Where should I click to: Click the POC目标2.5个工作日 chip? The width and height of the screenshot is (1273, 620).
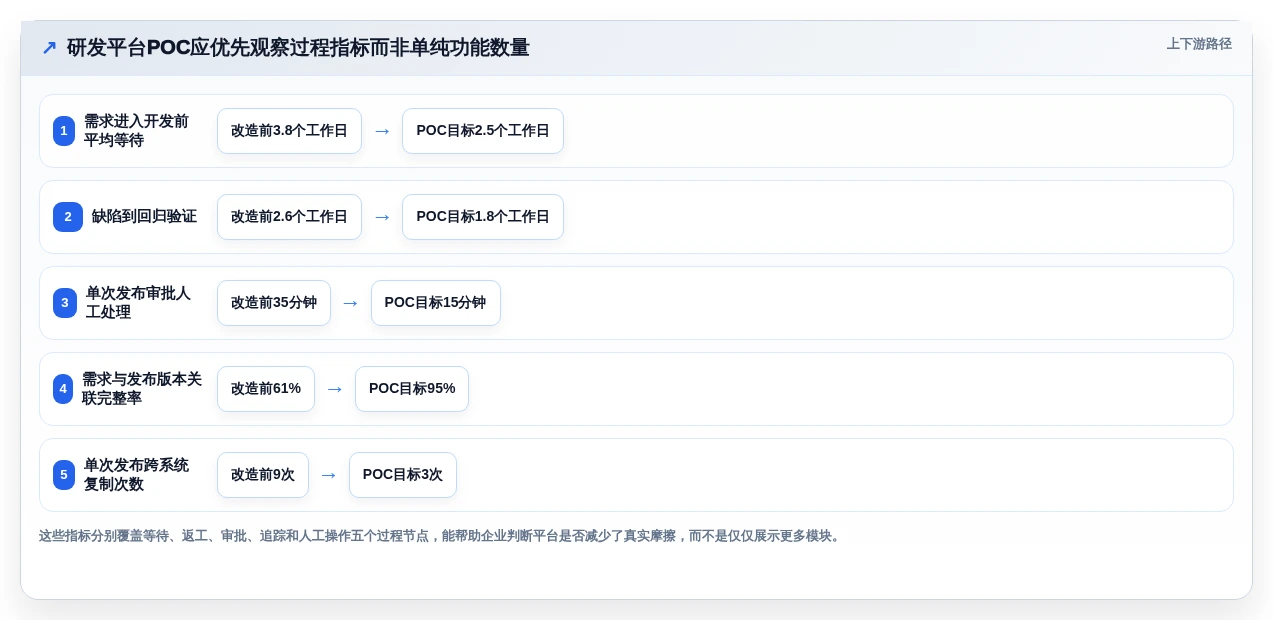[x=483, y=131]
